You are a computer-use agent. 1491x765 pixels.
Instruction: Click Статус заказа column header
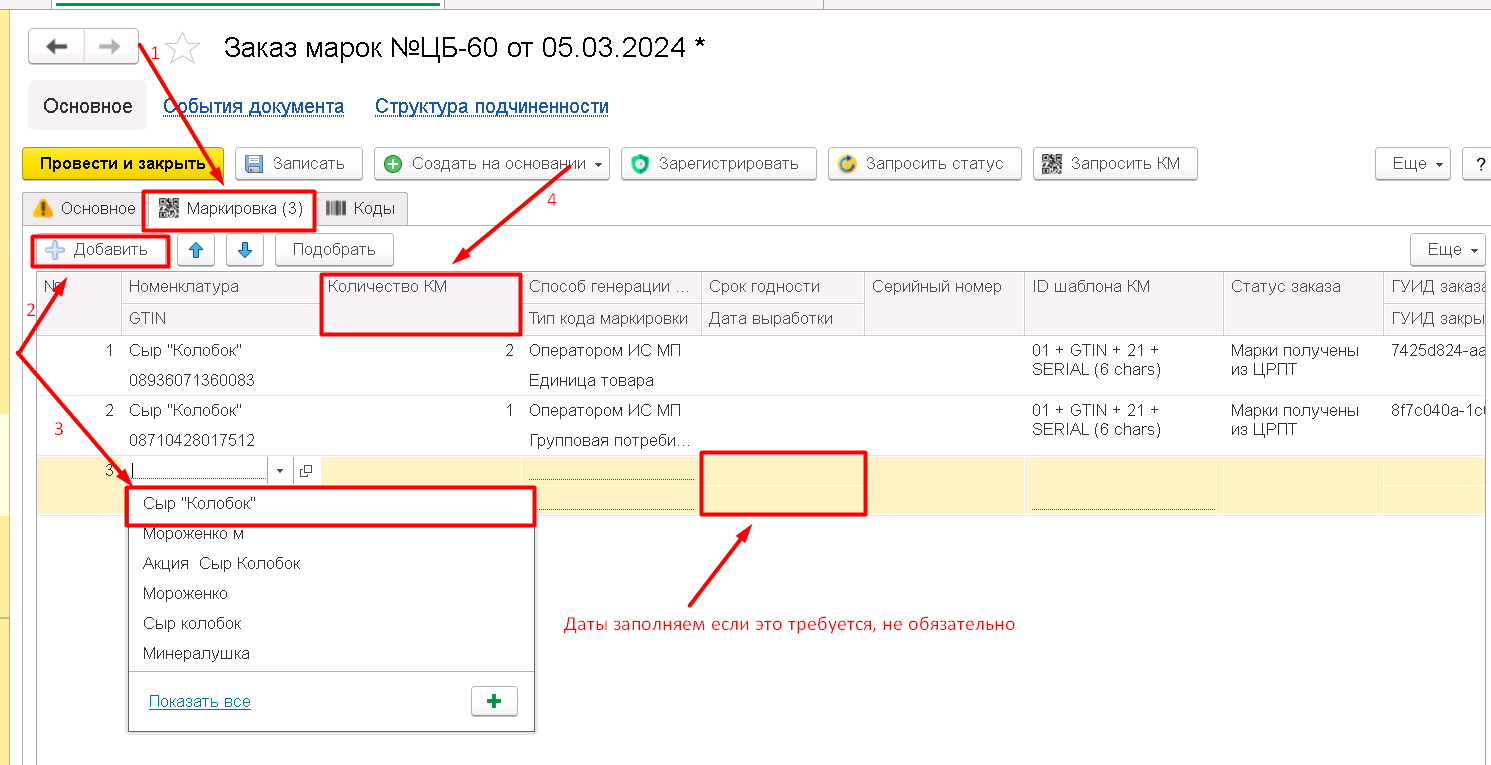[1302, 302]
